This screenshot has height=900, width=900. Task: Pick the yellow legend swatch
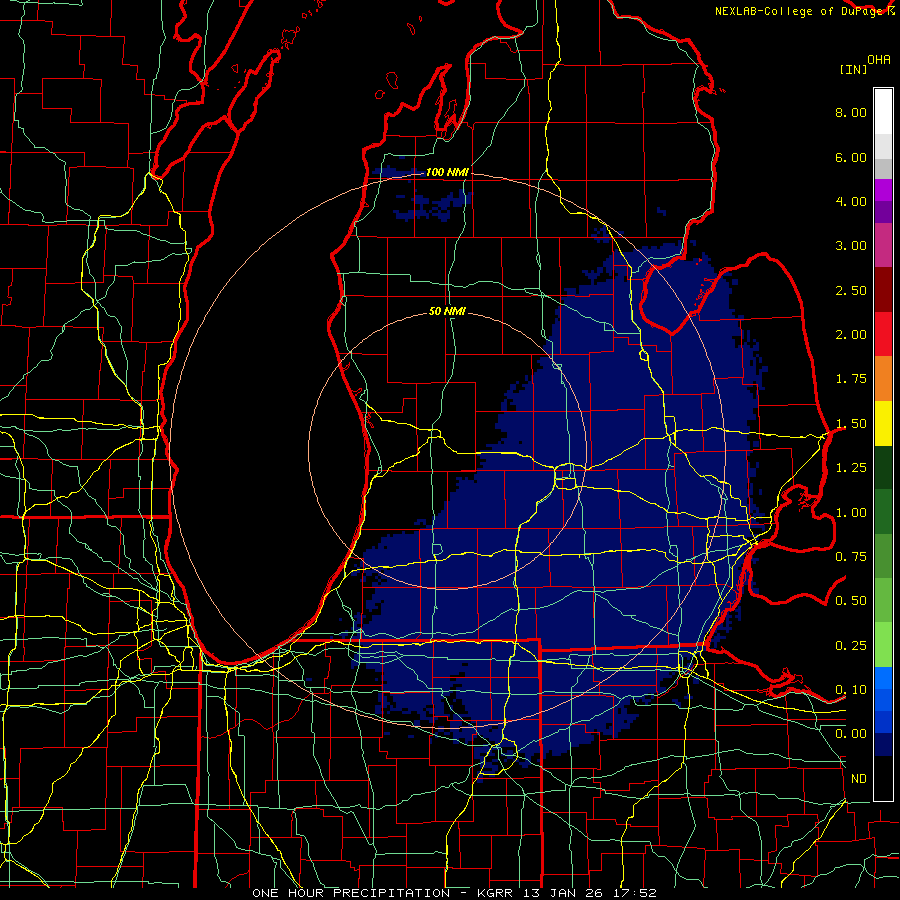tap(883, 423)
